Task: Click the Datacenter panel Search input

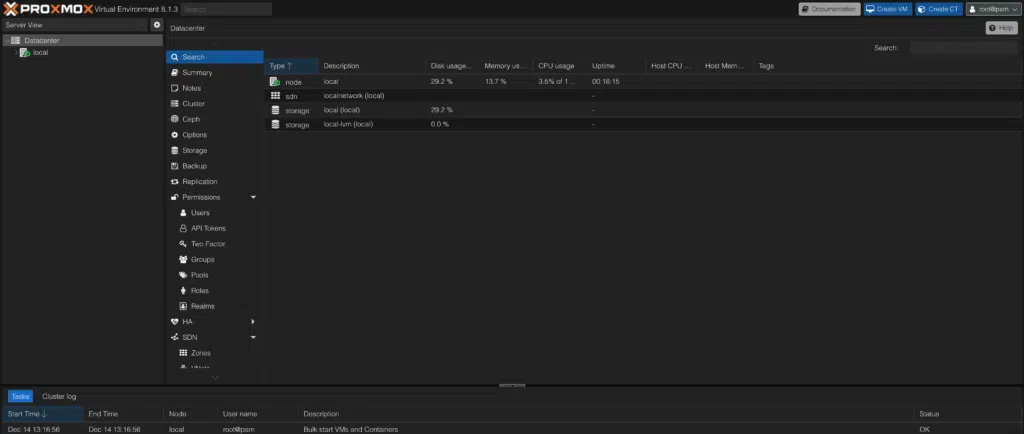Action: click(964, 48)
